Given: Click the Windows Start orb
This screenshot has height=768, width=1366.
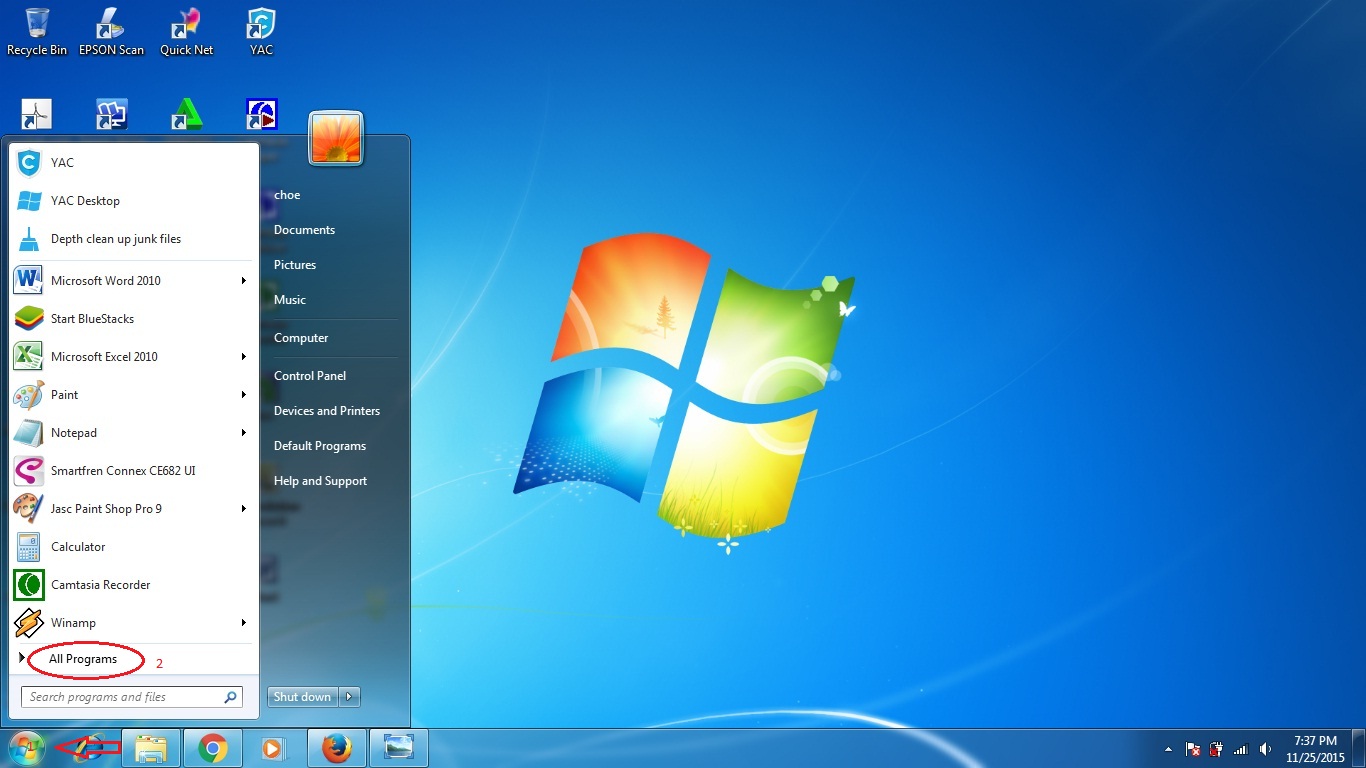Looking at the screenshot, I should [26, 748].
